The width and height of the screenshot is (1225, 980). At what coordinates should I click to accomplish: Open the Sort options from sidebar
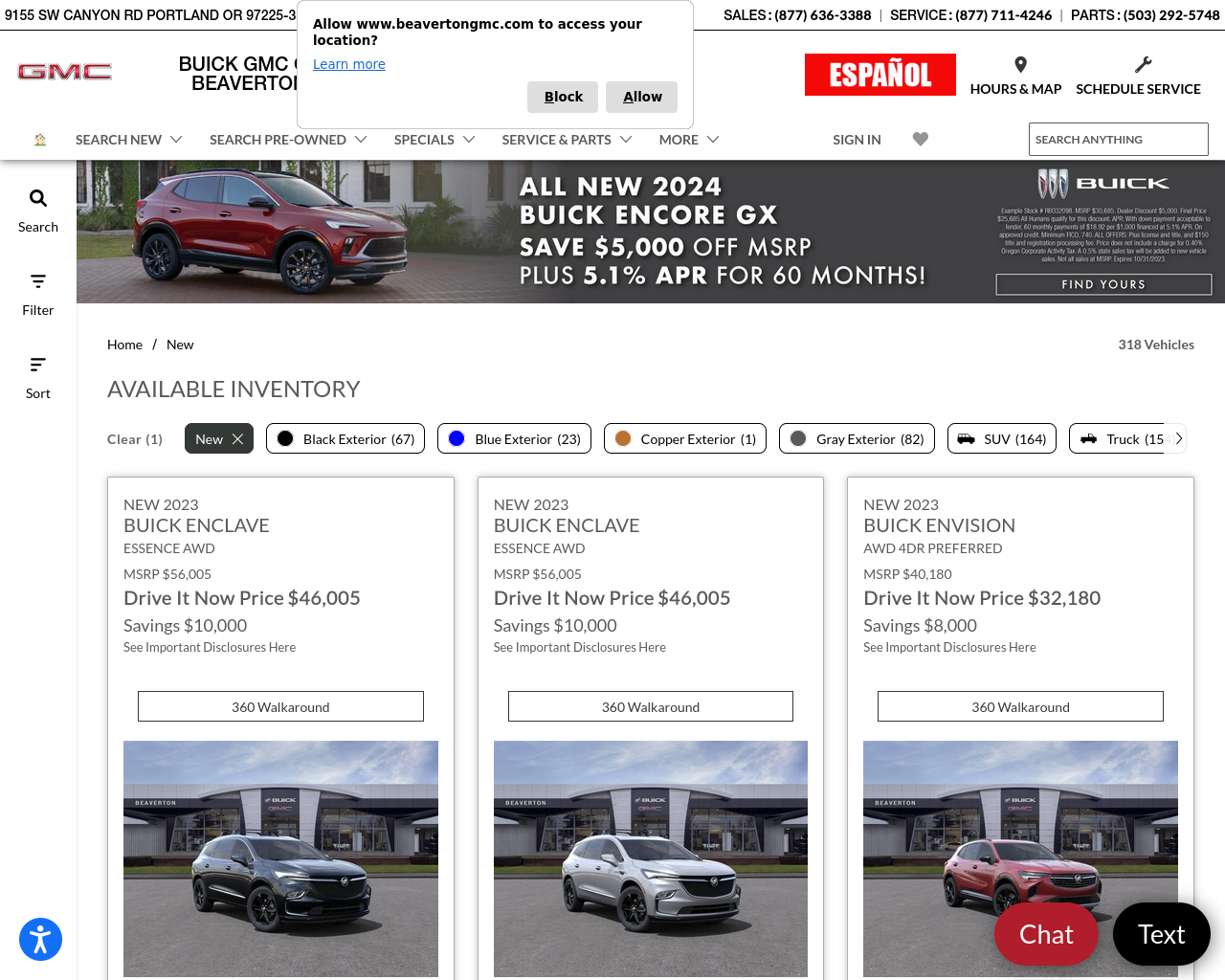(38, 377)
